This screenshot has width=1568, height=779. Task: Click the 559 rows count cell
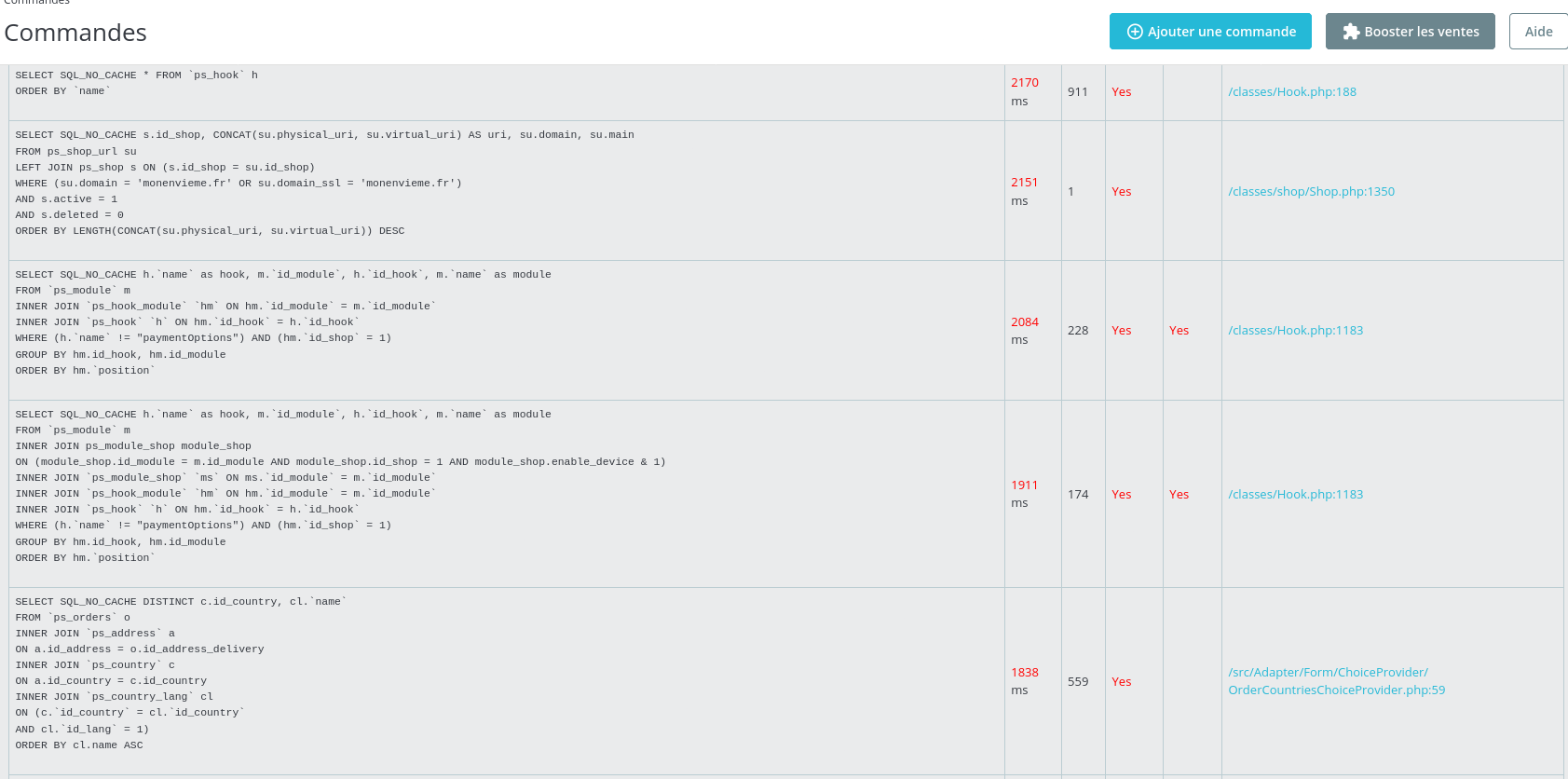1078,681
